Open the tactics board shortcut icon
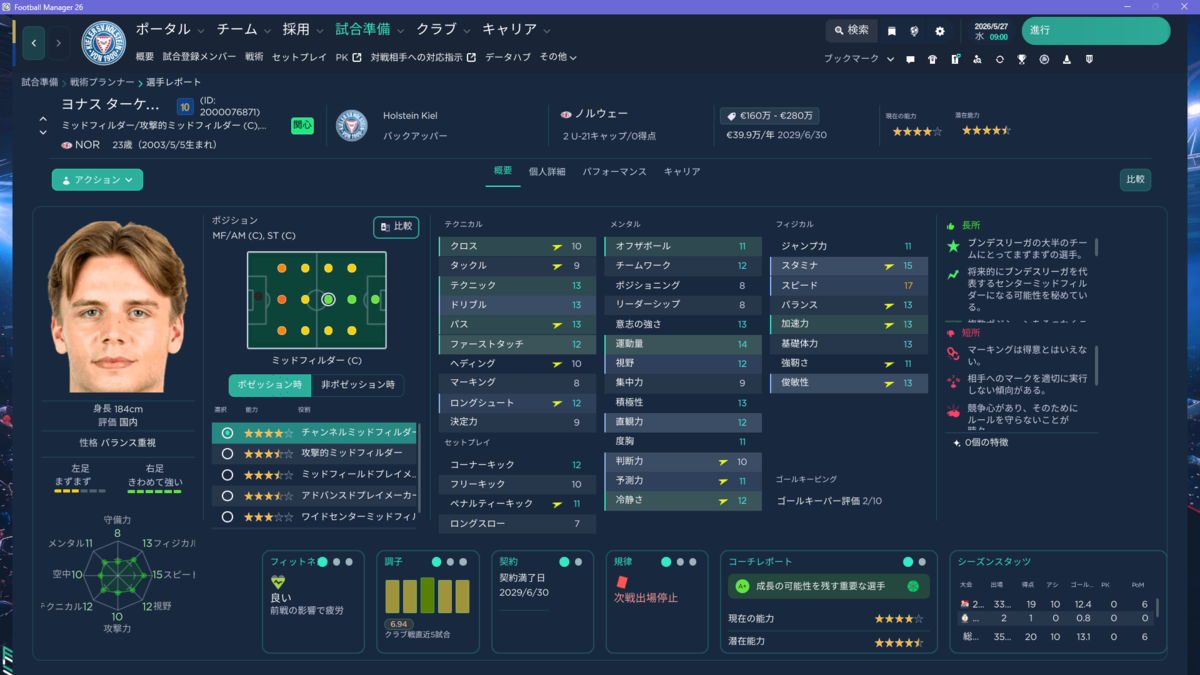 [x=955, y=59]
